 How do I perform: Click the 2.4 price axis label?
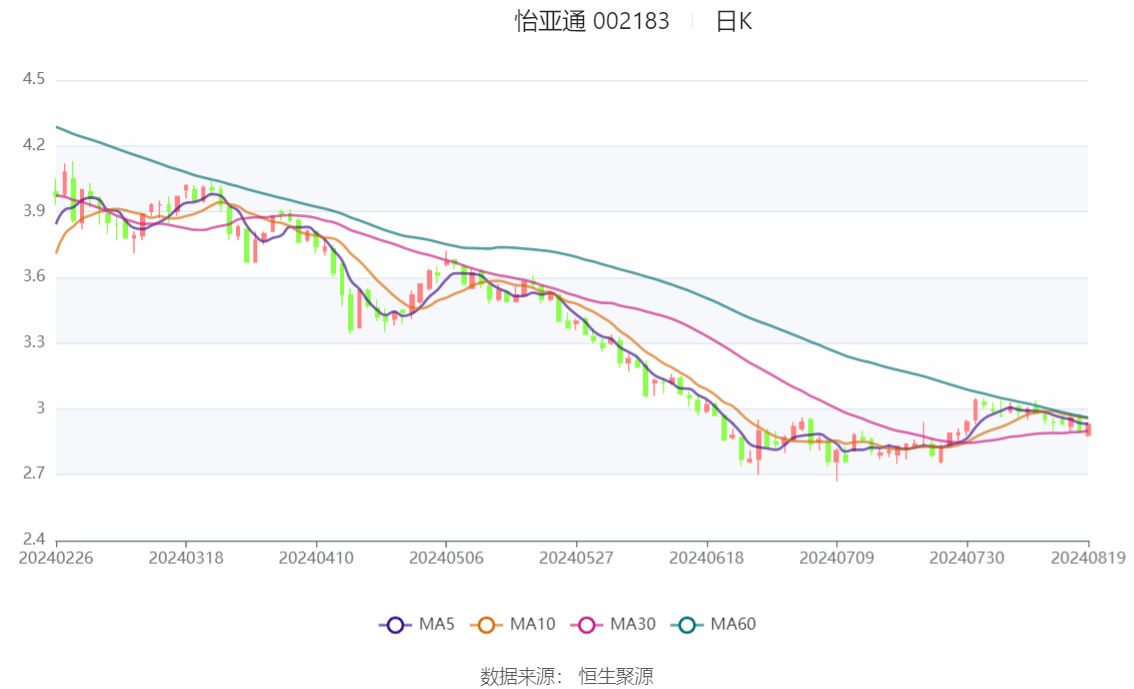tap(33, 539)
